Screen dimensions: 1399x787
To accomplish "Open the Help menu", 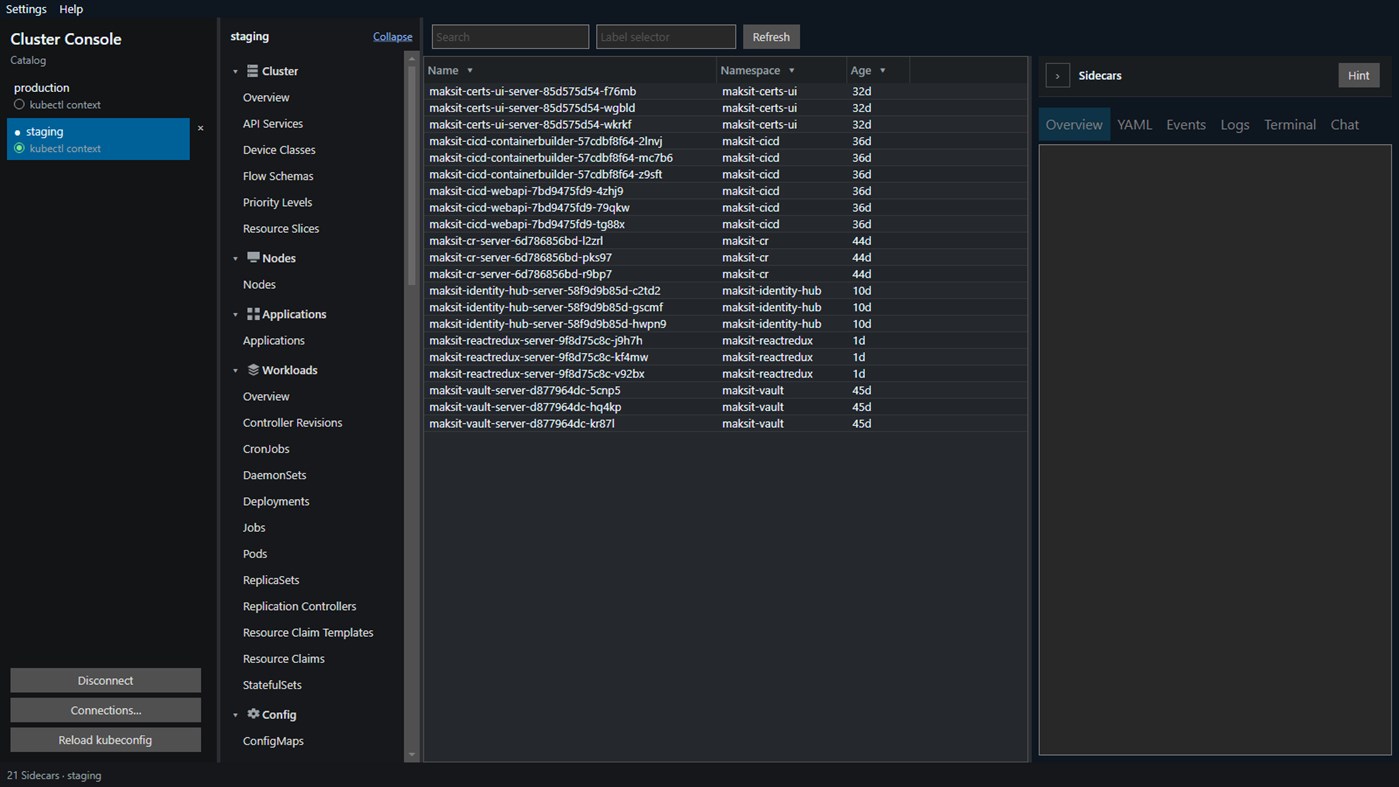I will pyautogui.click(x=71, y=9).
